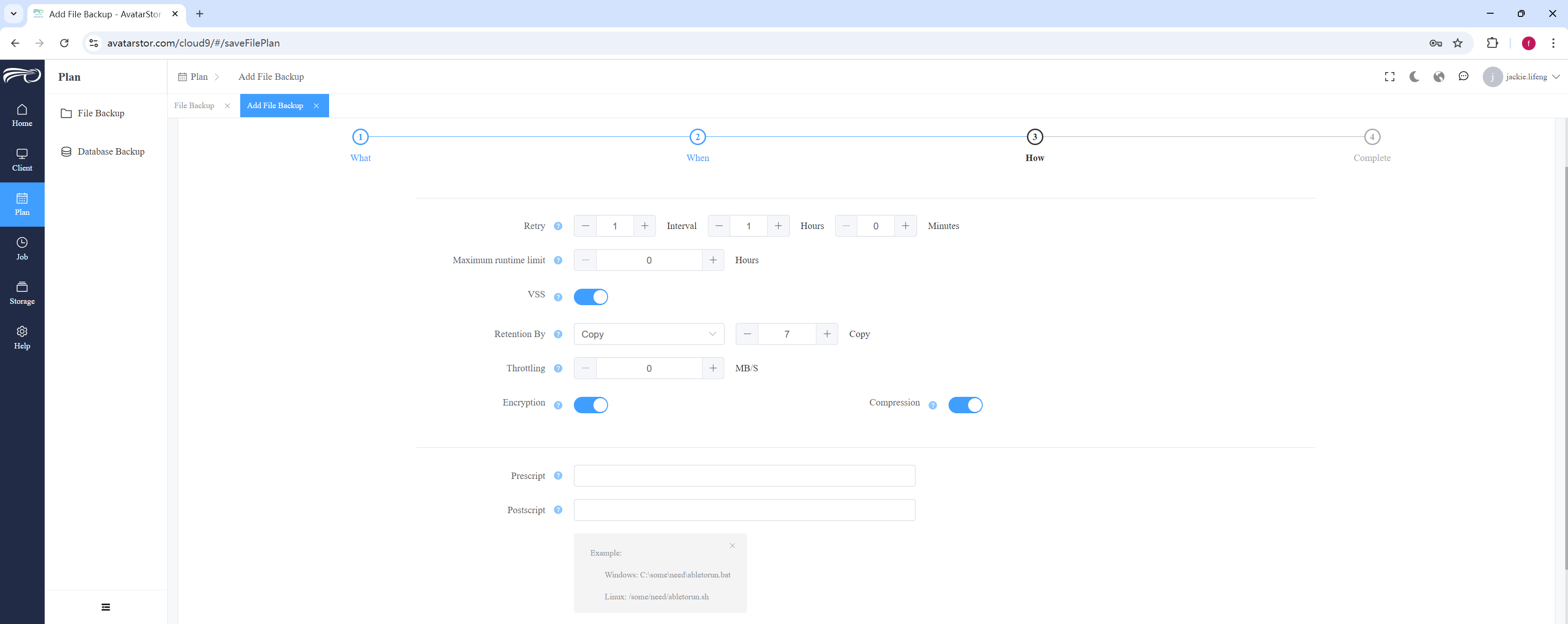Open the Client sidebar icon
1568x624 pixels.
(22, 160)
